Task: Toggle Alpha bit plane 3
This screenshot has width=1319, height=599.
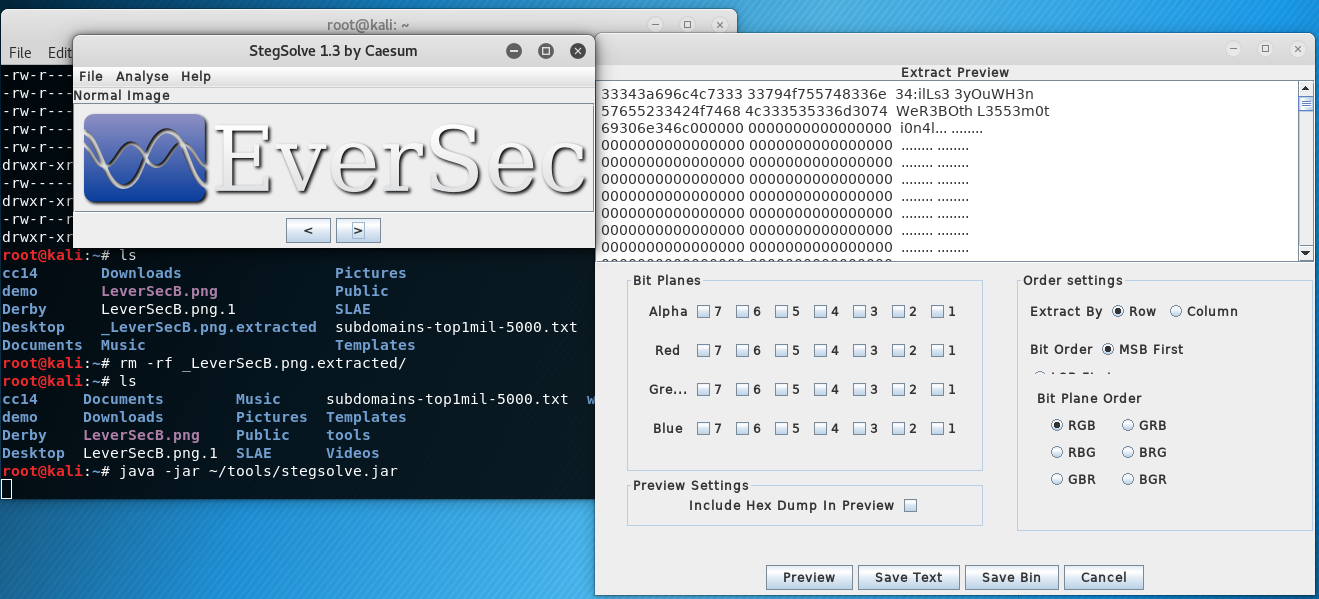Action: pyautogui.click(x=860, y=311)
